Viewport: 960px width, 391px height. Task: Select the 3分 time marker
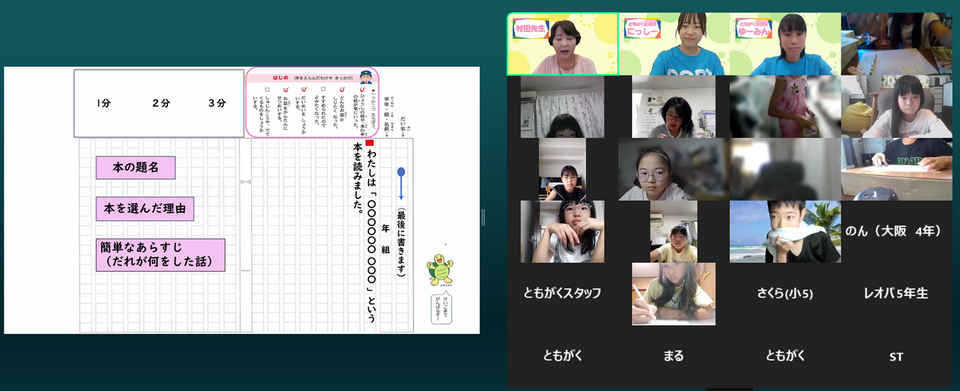pos(217,103)
